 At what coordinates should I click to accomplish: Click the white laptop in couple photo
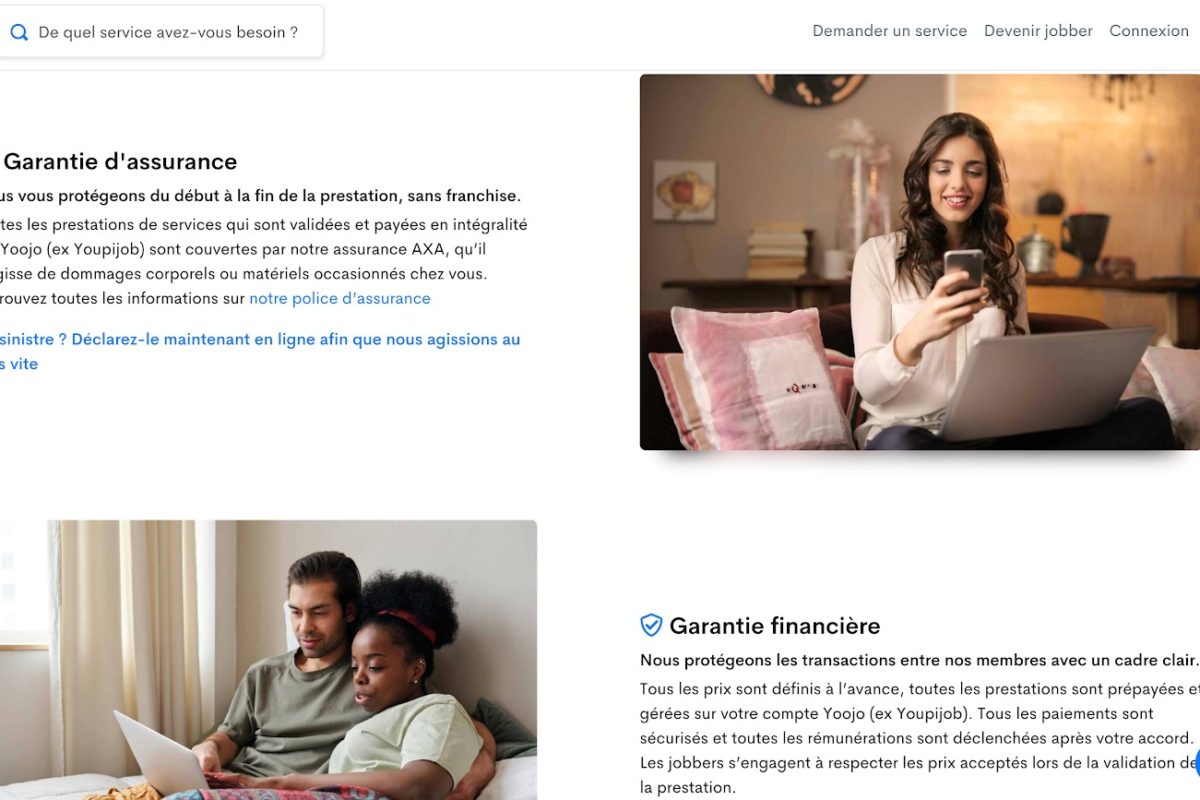pos(160,753)
